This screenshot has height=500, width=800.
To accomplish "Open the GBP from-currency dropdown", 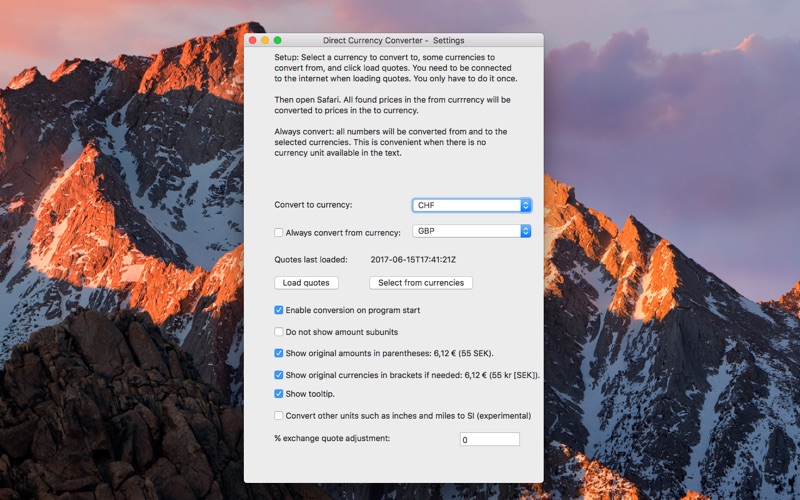I will 471,231.
